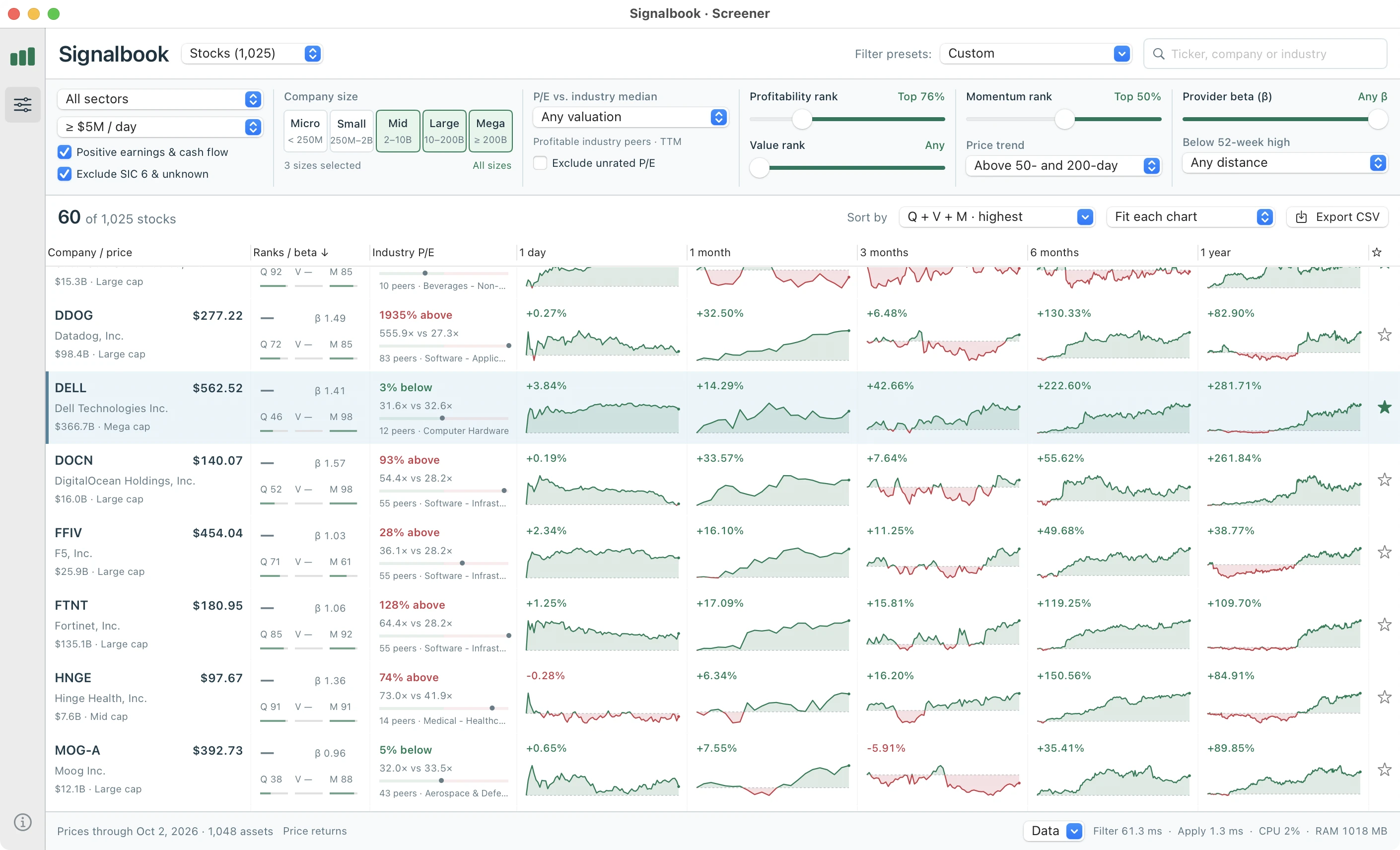Viewport: 1400px width, 850px height.
Task: Deselect the Mega company size button
Action: point(490,131)
